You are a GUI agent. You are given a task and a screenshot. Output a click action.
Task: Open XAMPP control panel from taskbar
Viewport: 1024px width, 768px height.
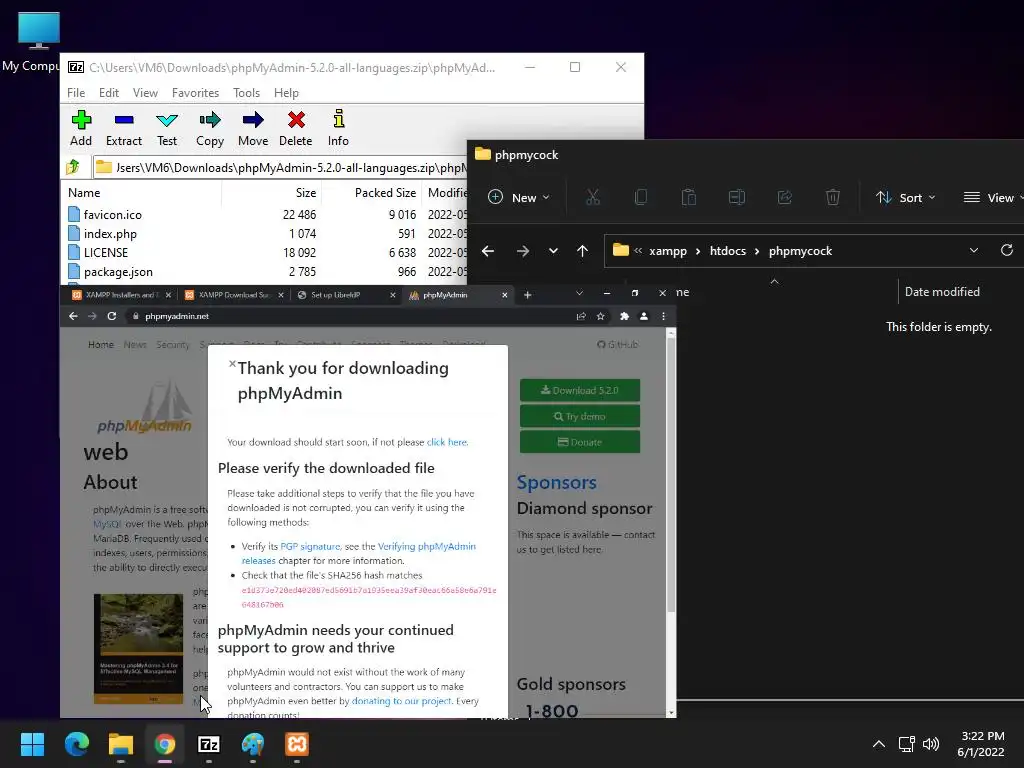[296, 744]
